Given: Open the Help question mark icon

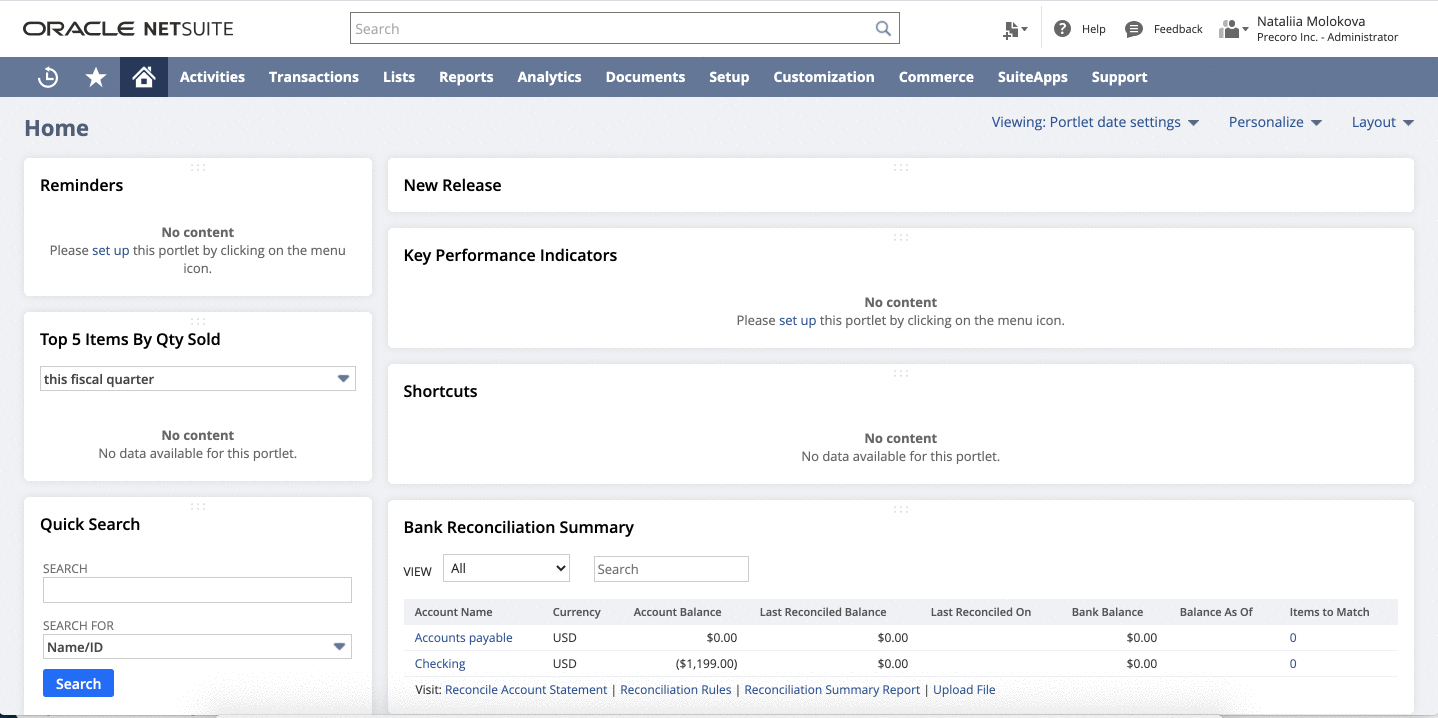Looking at the screenshot, I should (1063, 28).
